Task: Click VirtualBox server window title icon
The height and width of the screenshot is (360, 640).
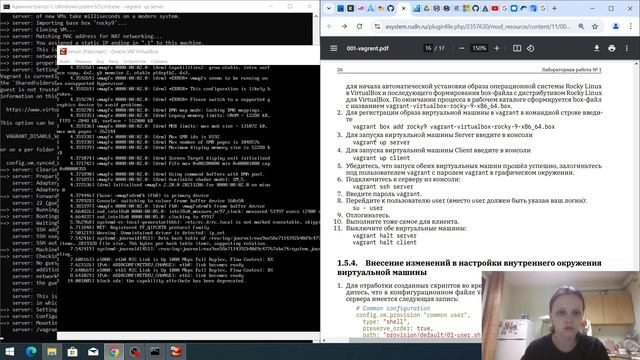Action: 63,51
